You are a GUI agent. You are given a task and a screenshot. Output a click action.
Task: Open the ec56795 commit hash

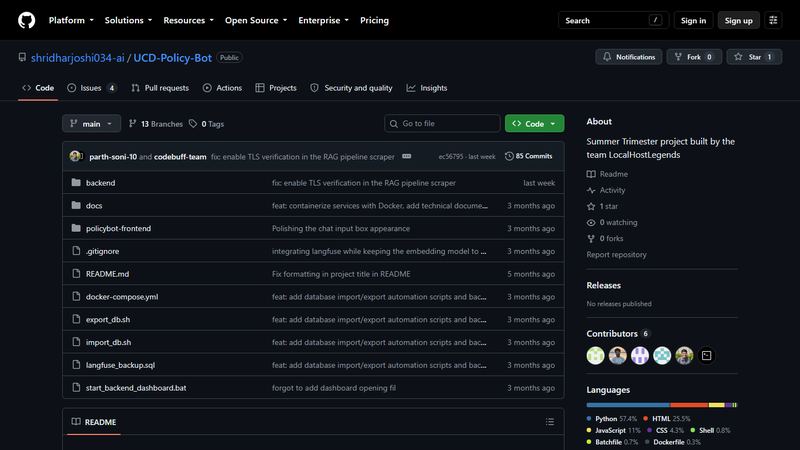(451, 157)
